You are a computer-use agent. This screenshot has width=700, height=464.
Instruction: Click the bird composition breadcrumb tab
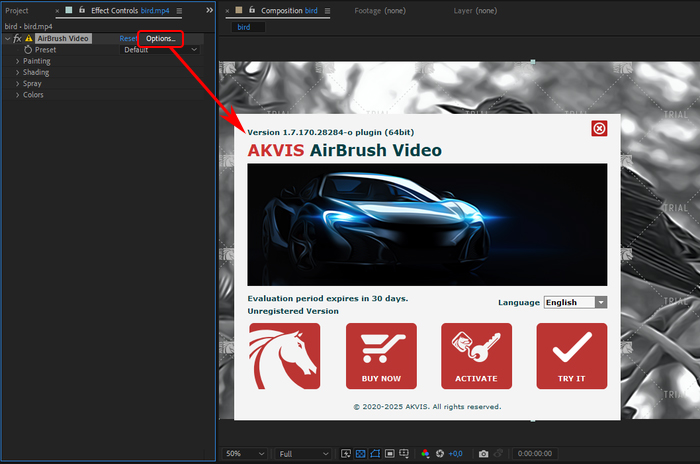coord(248,27)
